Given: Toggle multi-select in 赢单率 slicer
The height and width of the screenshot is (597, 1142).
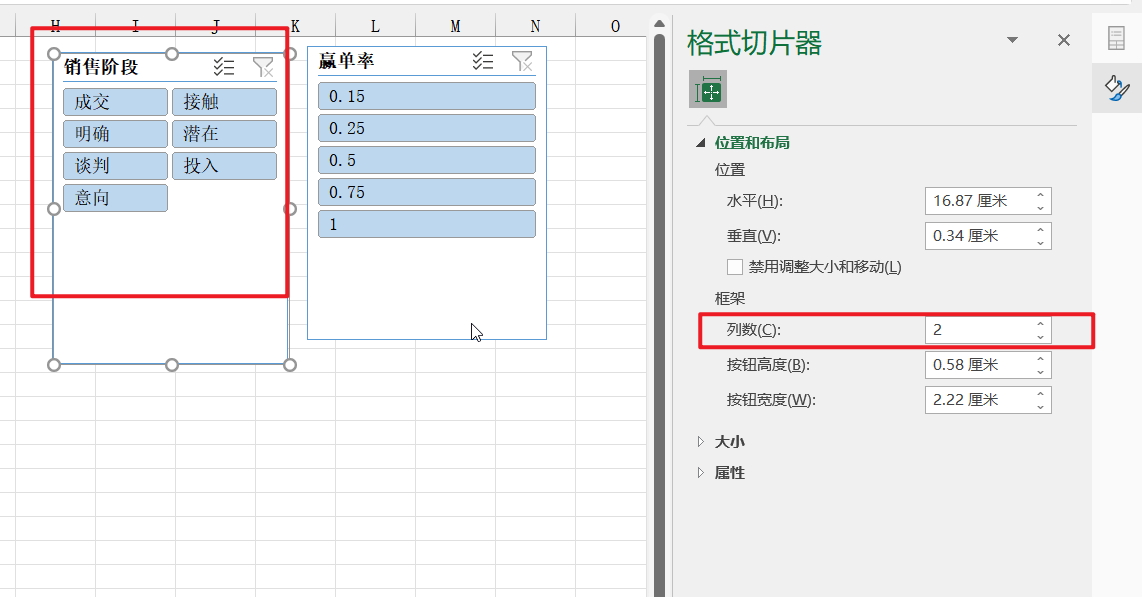Looking at the screenshot, I should pos(483,60).
